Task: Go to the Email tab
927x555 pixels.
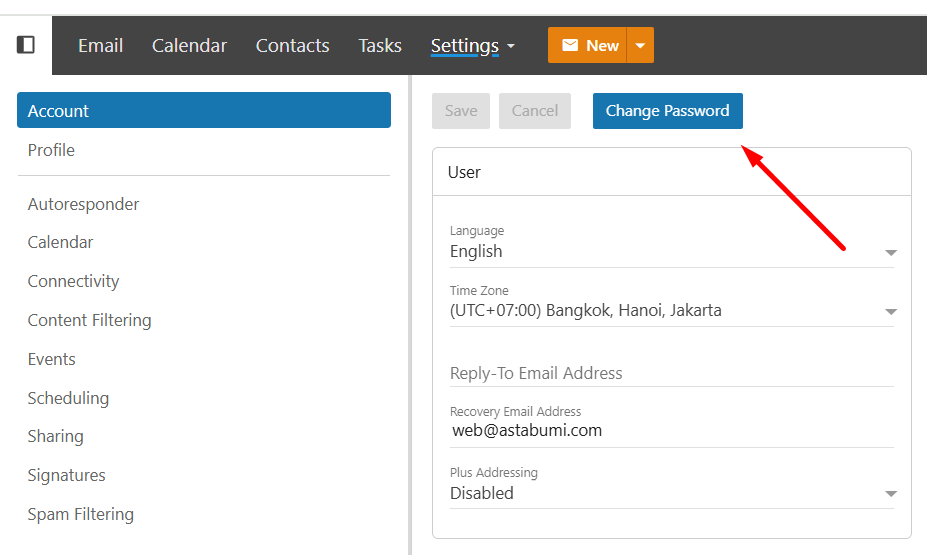Action: [x=101, y=46]
